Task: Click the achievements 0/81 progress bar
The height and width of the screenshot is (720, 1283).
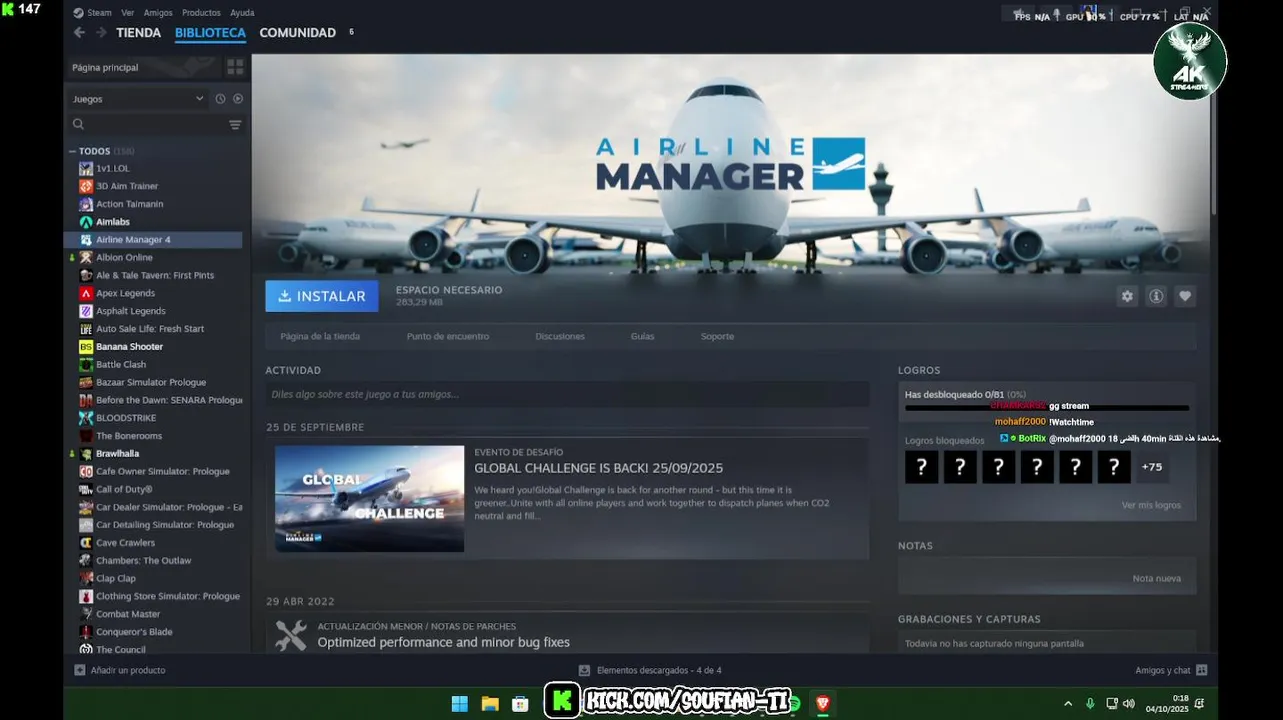Action: [1047, 408]
